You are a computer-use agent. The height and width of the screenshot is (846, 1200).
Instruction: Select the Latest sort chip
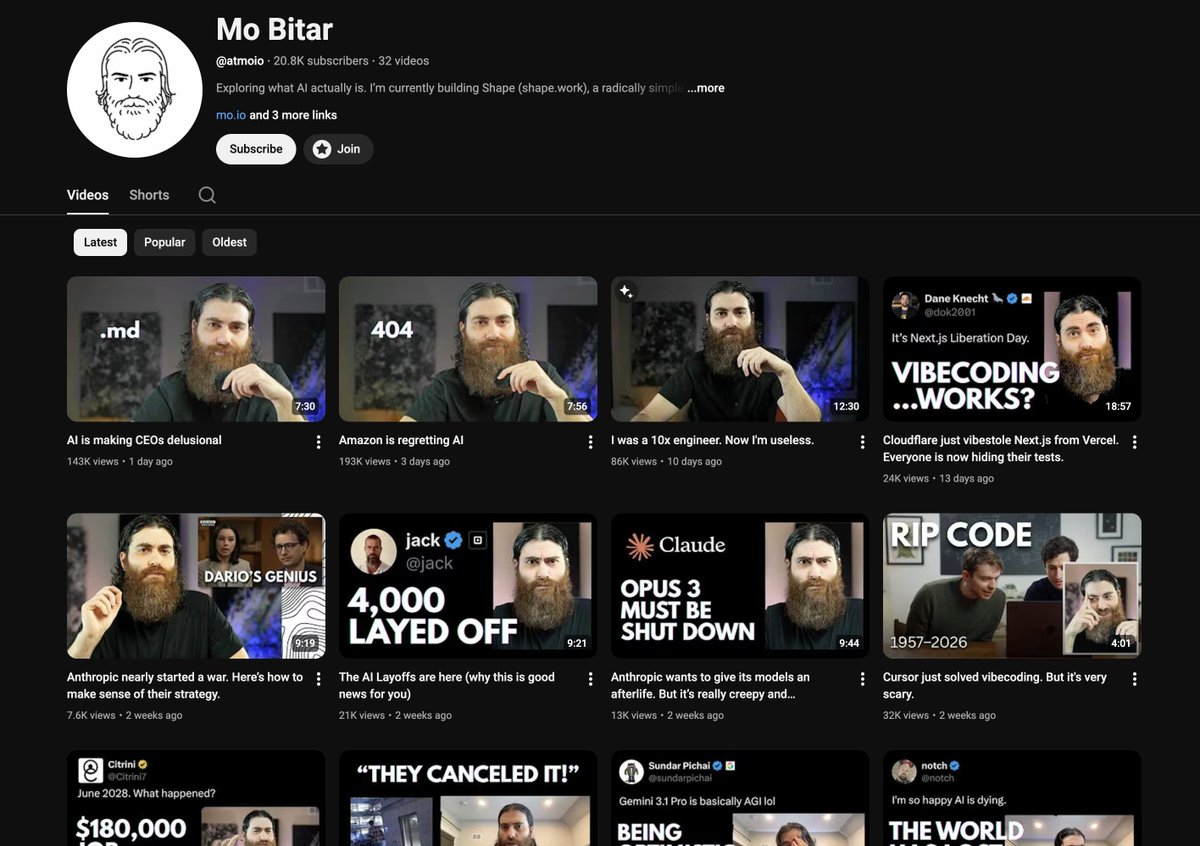pos(100,242)
